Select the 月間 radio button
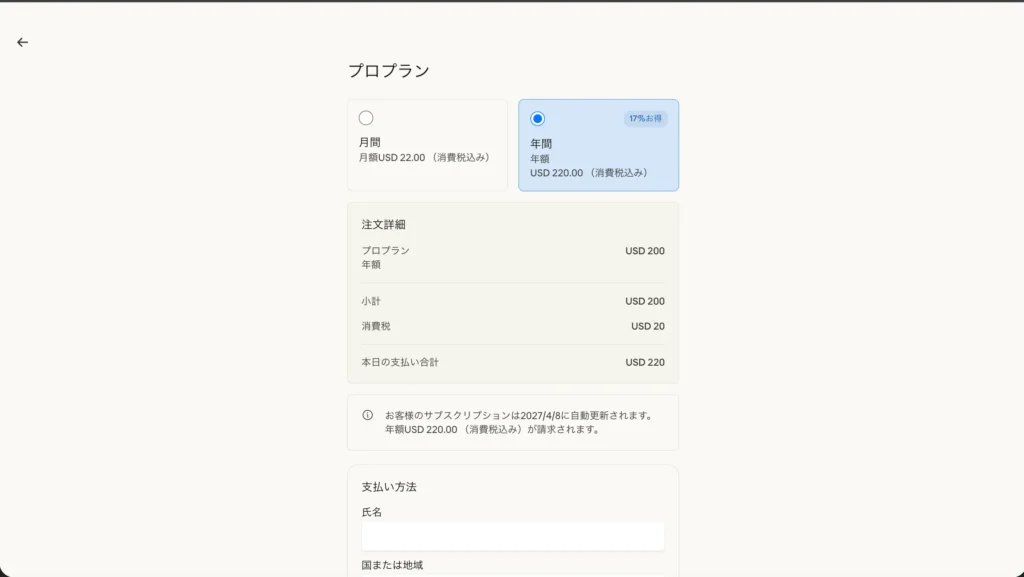Image resolution: width=1024 pixels, height=577 pixels. (366, 118)
